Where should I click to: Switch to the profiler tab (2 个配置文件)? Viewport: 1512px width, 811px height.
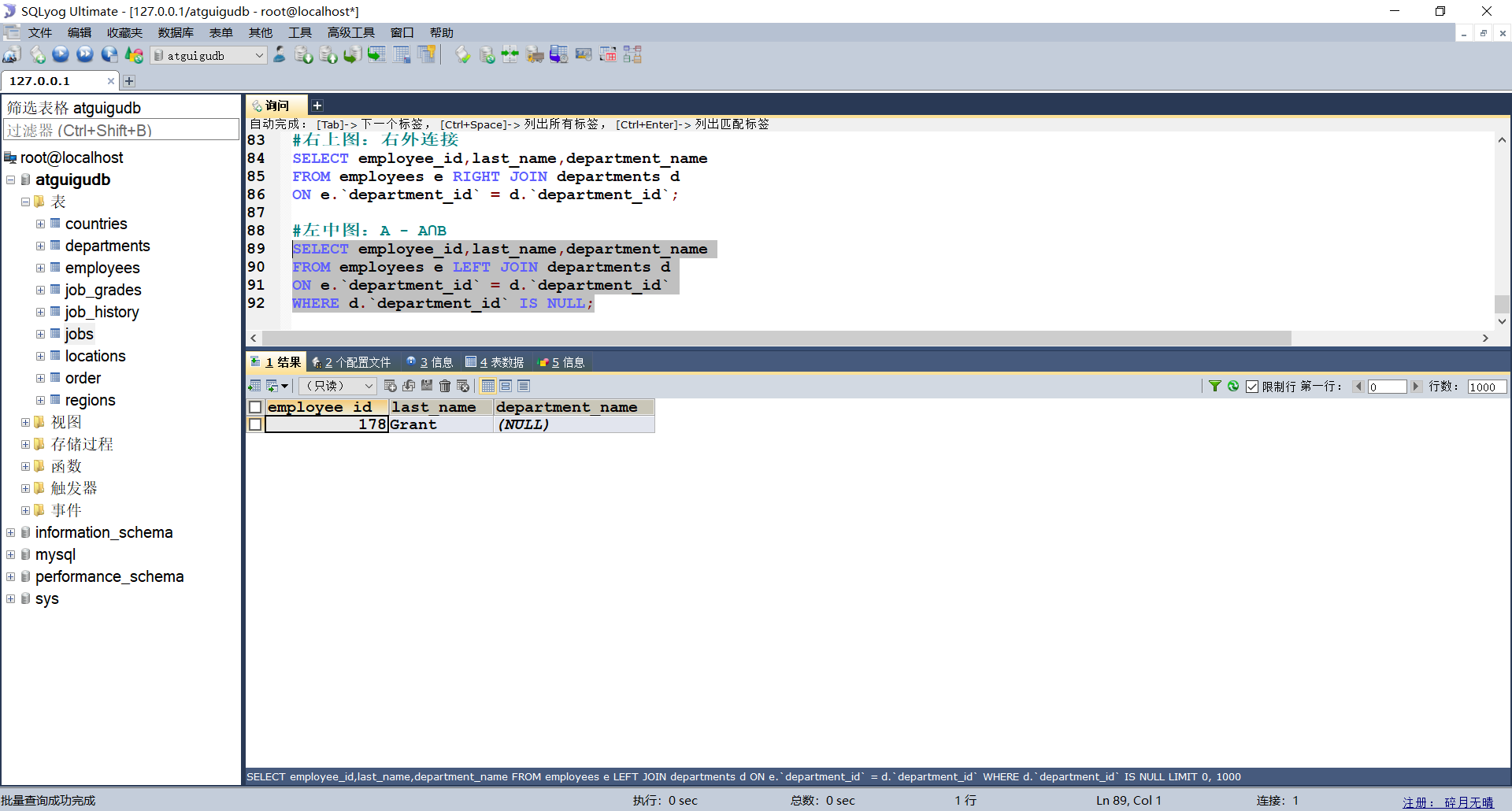(352, 362)
